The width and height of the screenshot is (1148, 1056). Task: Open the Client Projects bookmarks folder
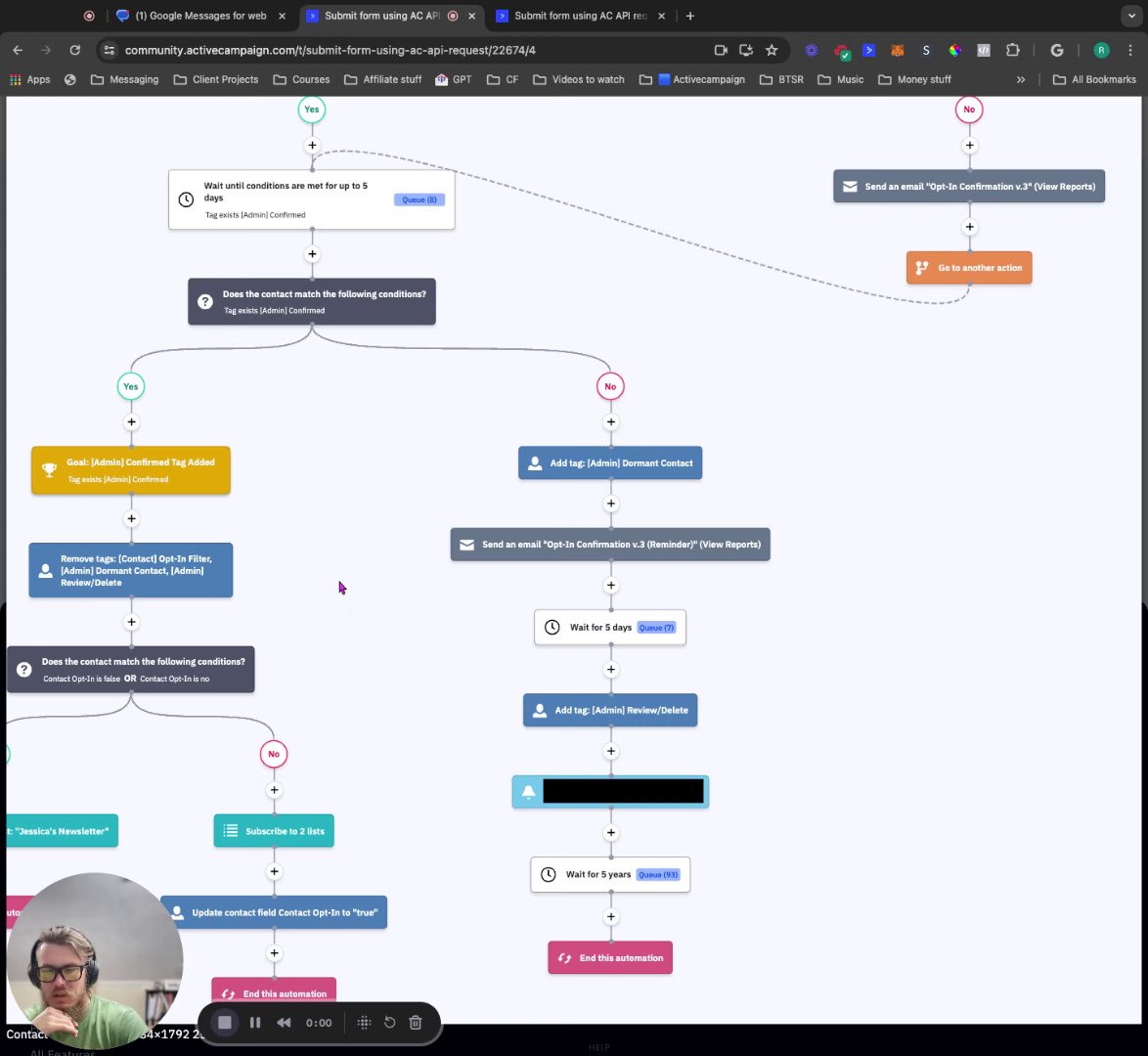[x=216, y=79]
